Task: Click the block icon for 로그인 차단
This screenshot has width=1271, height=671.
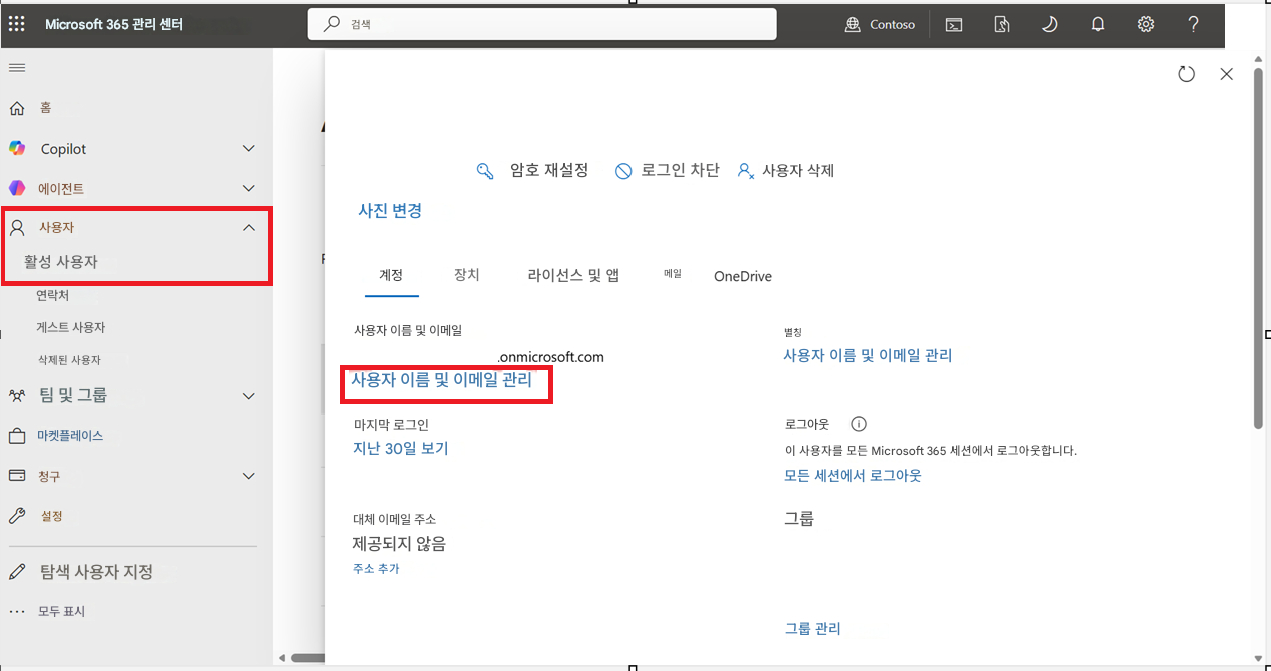Action: (623, 171)
